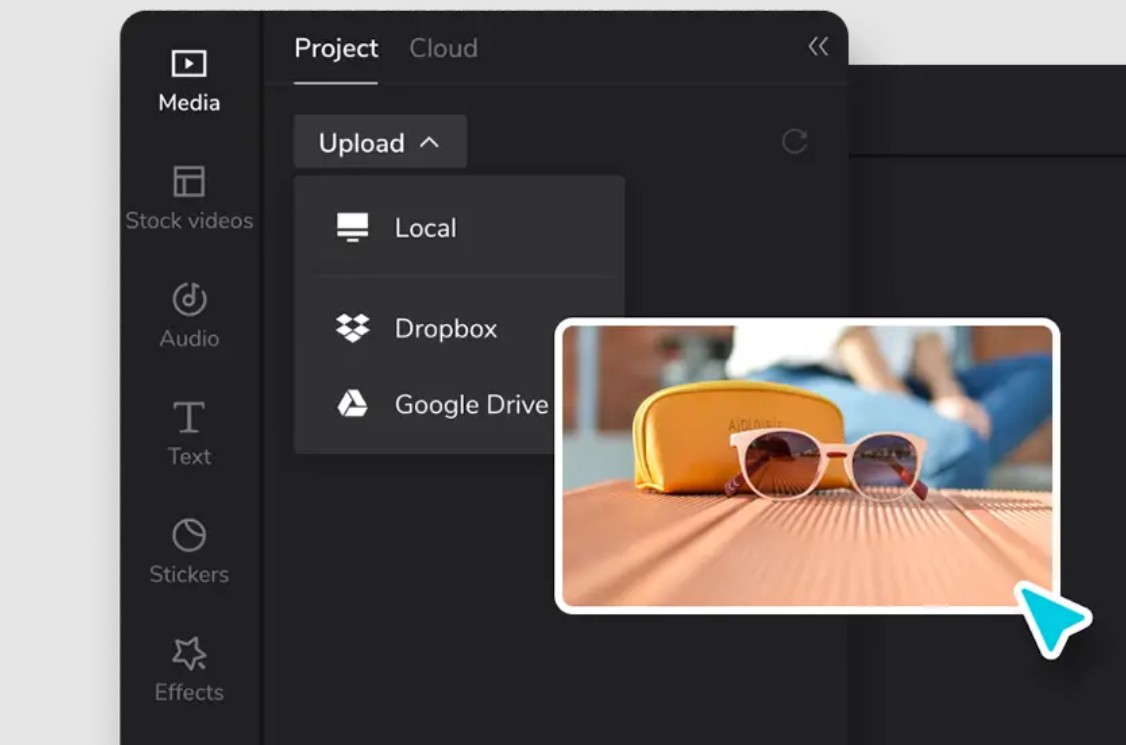Switch to the Project tab
This screenshot has width=1126, height=745.
coord(336,48)
